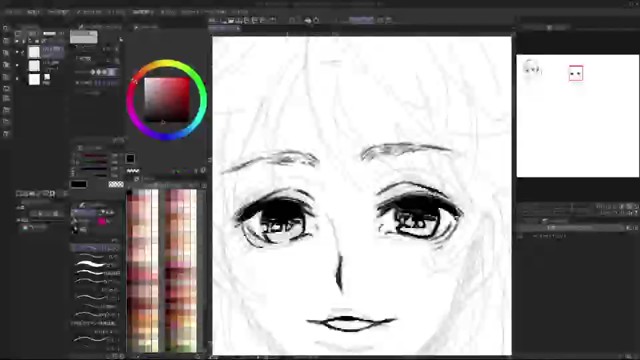The width and height of the screenshot is (640, 360).
Task: Pick a hue on the color wheel ring
Action: pyautogui.click(x=166, y=64)
